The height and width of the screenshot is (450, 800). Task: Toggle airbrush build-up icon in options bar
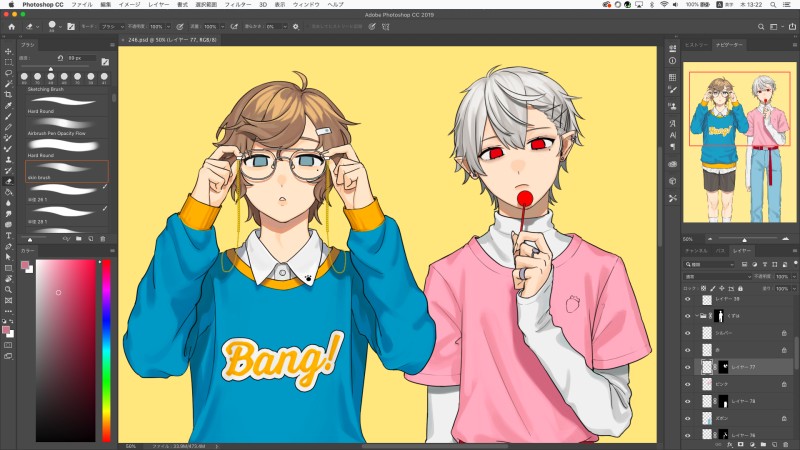(234, 27)
